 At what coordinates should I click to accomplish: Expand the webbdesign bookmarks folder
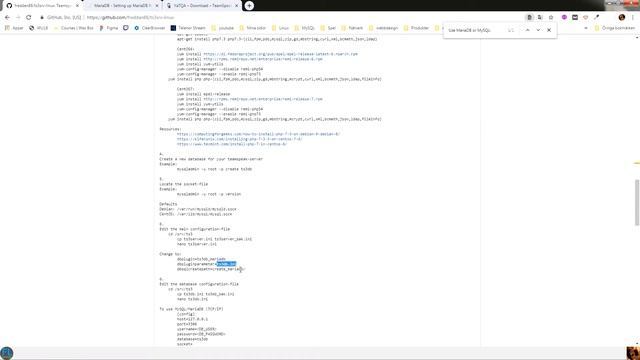click(383, 28)
